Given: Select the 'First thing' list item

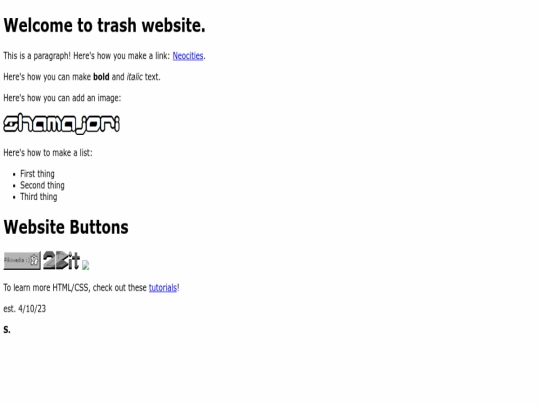Looking at the screenshot, I should pos(37,174).
